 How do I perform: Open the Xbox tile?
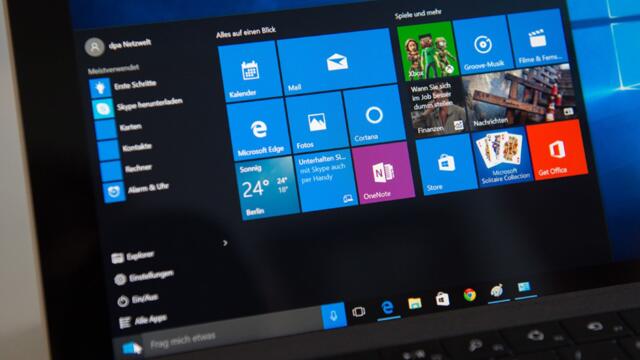(428, 50)
